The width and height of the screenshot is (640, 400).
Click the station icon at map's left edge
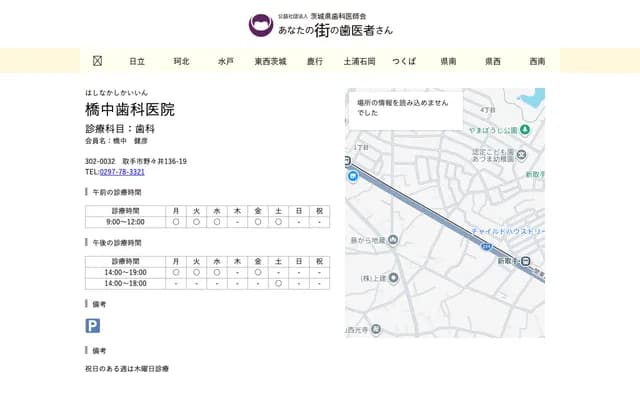[x=347, y=161]
